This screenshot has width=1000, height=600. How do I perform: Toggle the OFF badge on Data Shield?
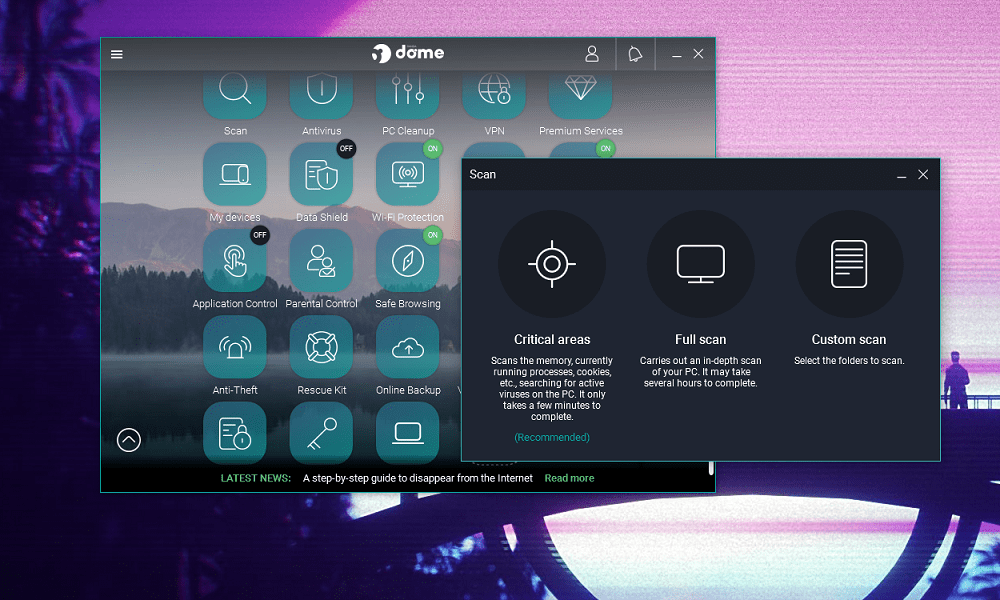[x=346, y=149]
